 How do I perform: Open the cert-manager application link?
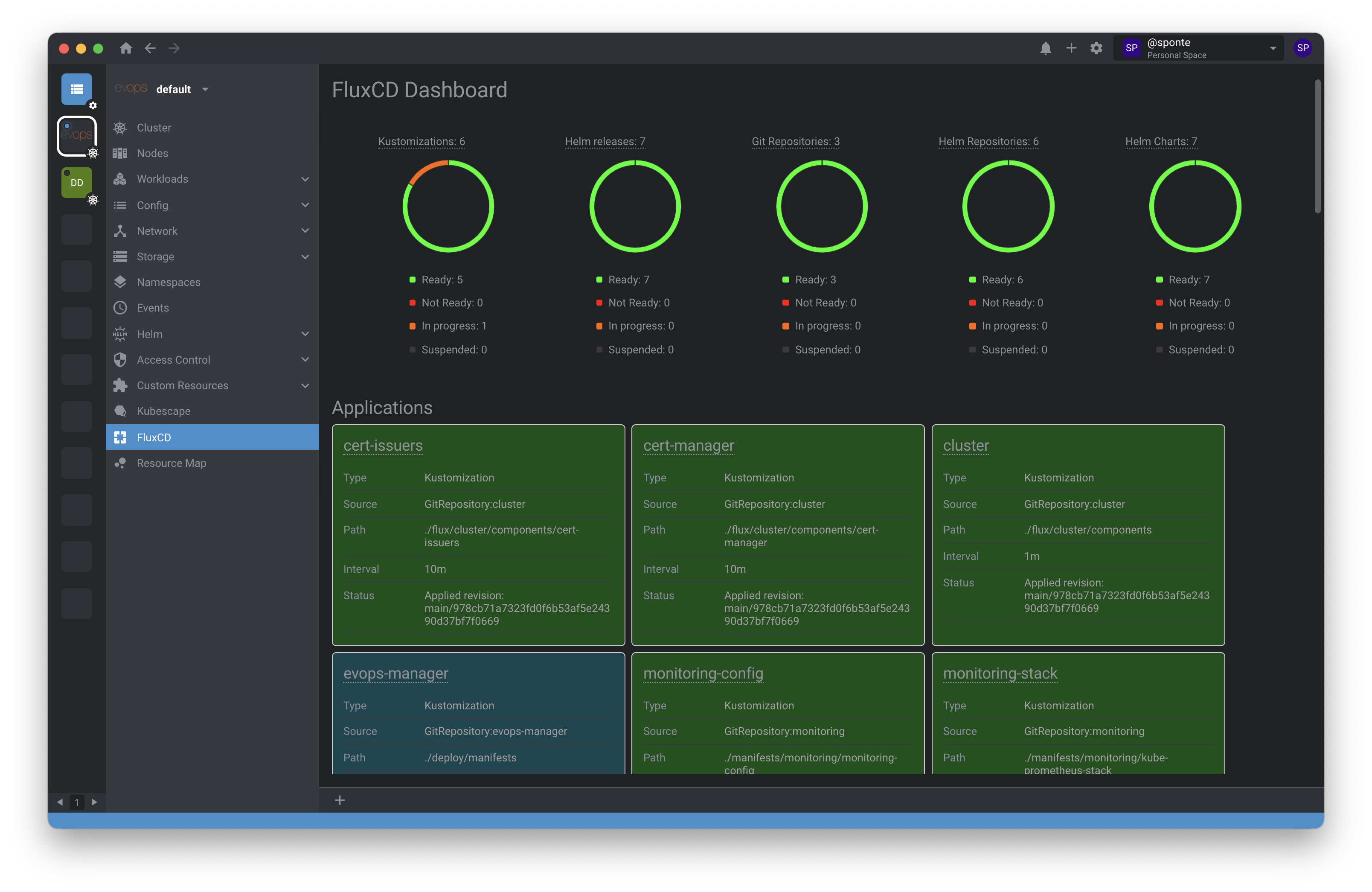pos(688,446)
